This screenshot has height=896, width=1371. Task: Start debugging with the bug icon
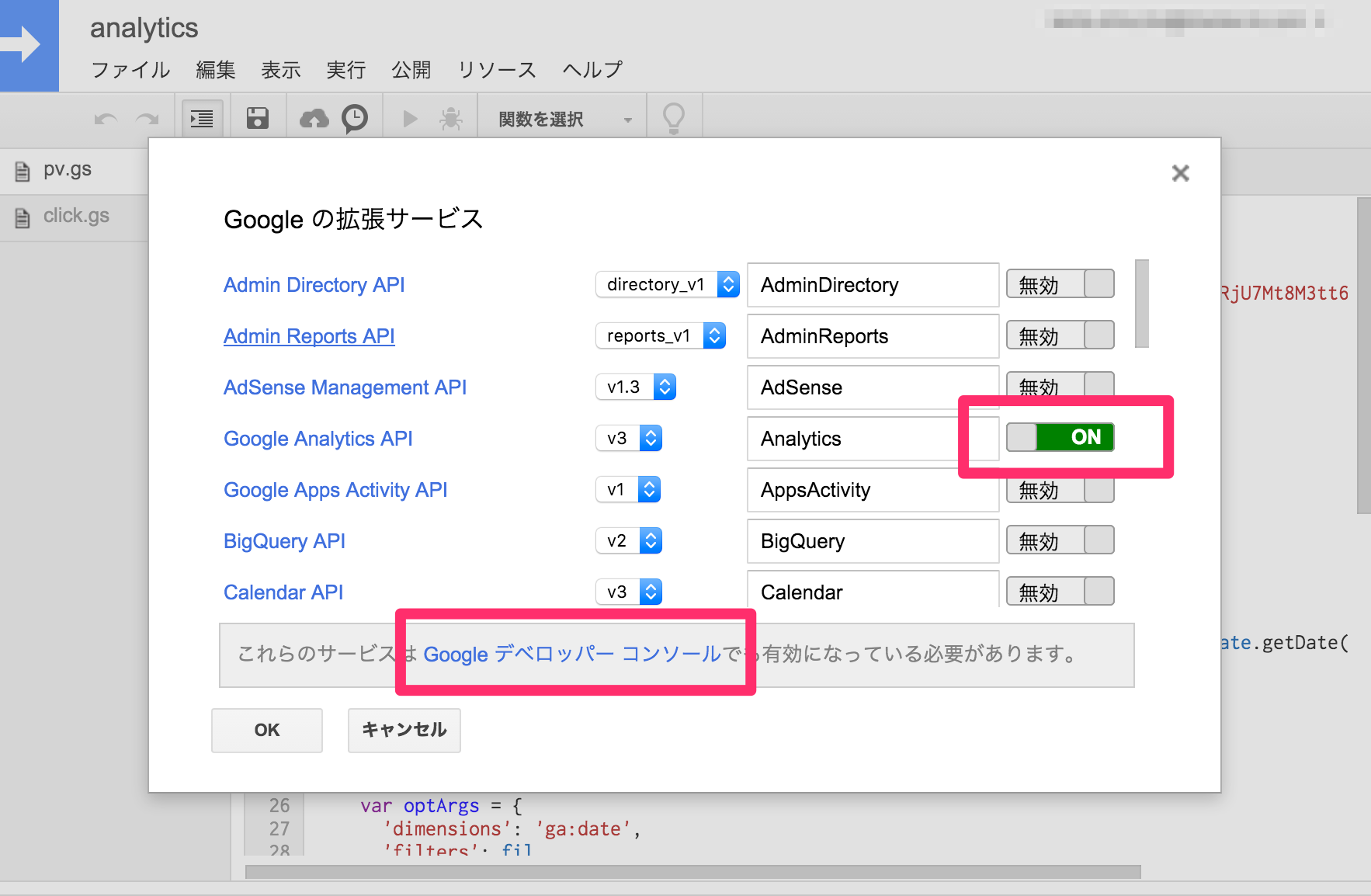click(450, 119)
